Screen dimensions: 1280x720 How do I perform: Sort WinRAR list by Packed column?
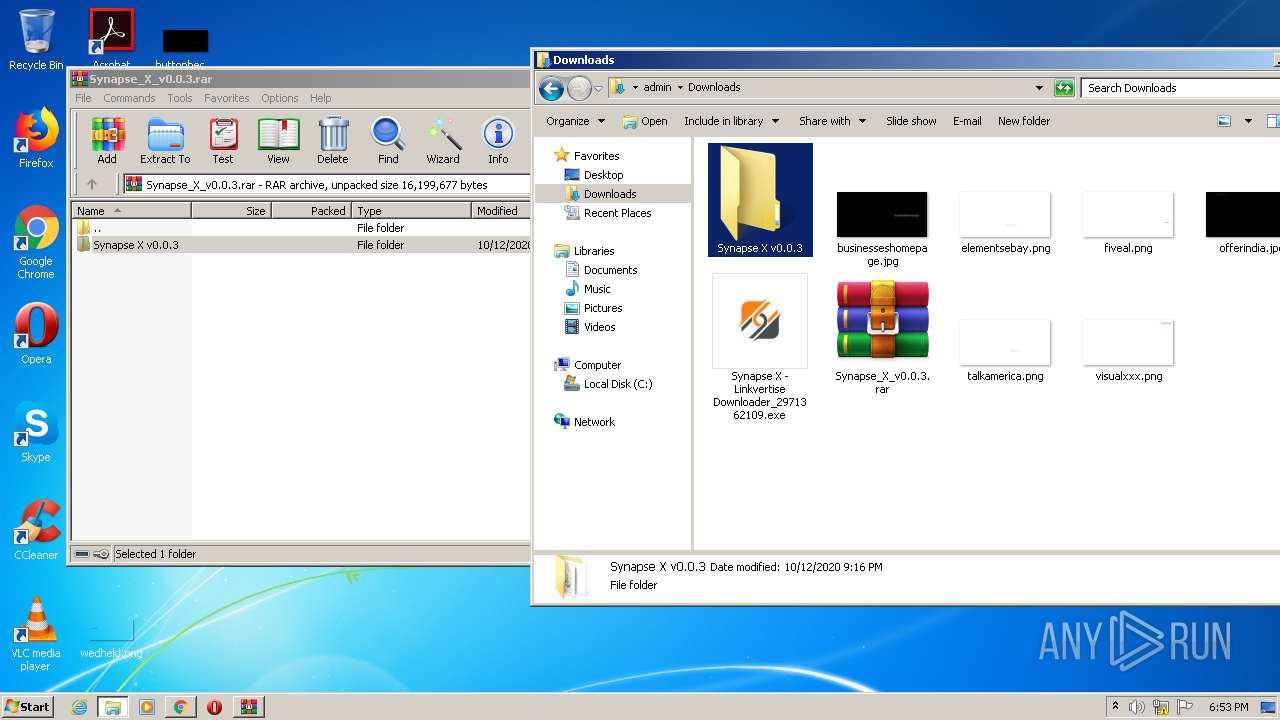[x=311, y=211]
